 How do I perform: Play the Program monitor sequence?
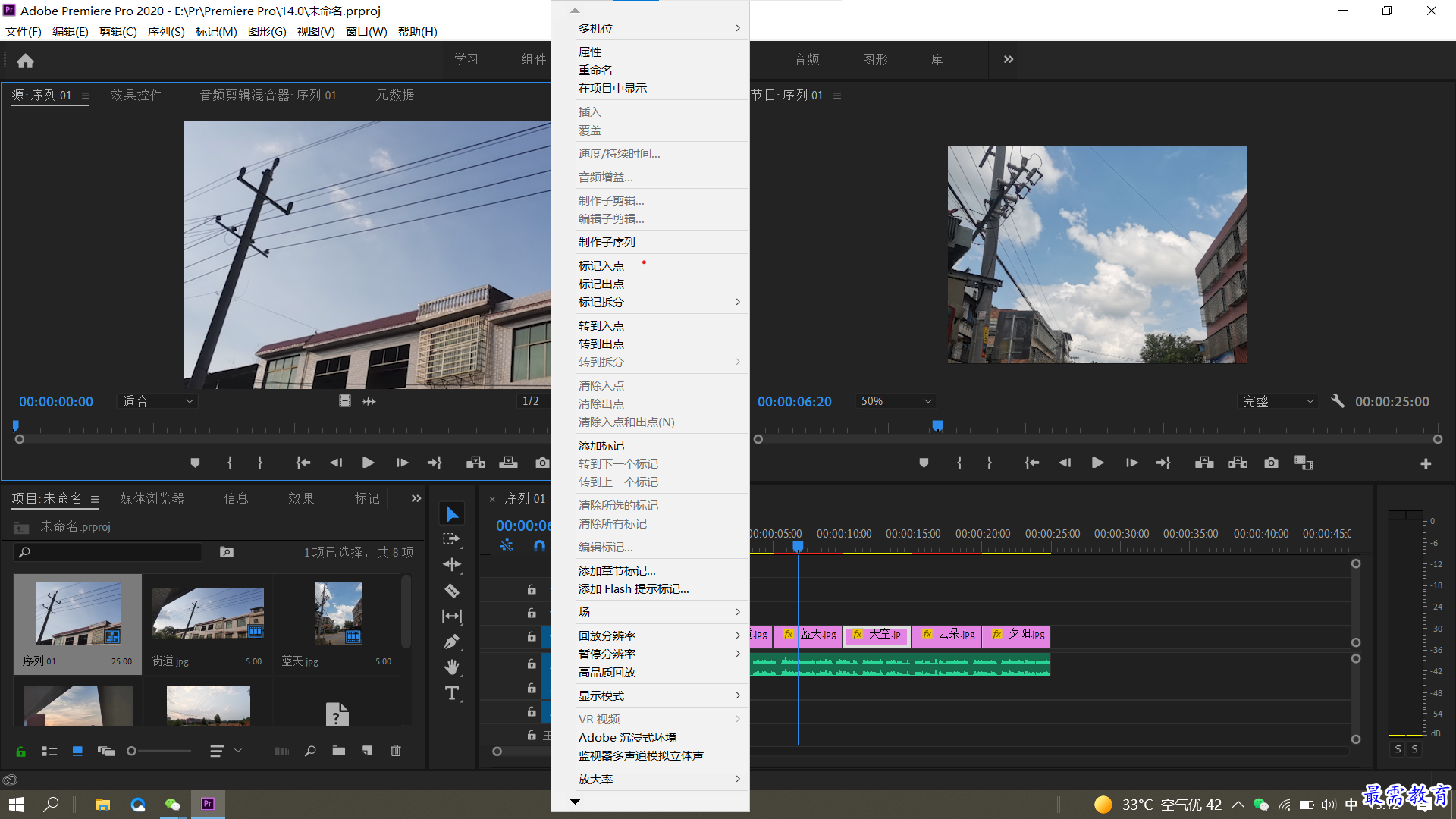click(x=1097, y=463)
